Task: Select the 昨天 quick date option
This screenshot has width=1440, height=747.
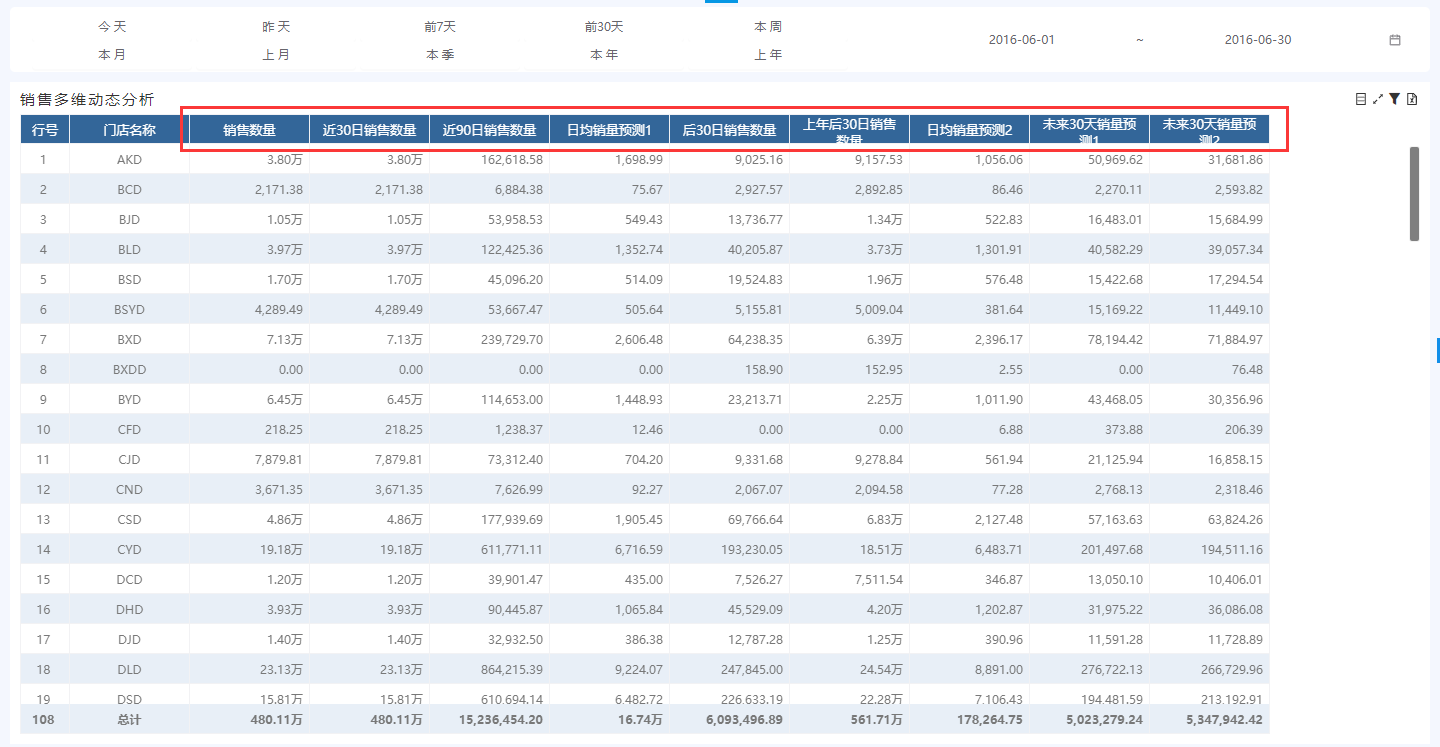Action: 276,27
